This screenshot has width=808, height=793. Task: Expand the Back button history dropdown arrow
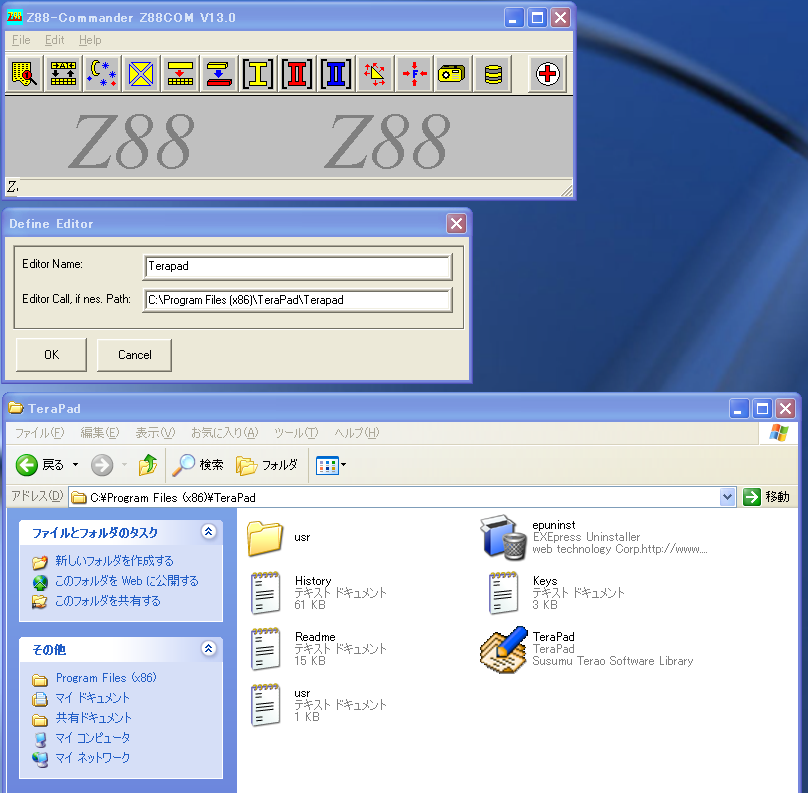tap(75, 465)
